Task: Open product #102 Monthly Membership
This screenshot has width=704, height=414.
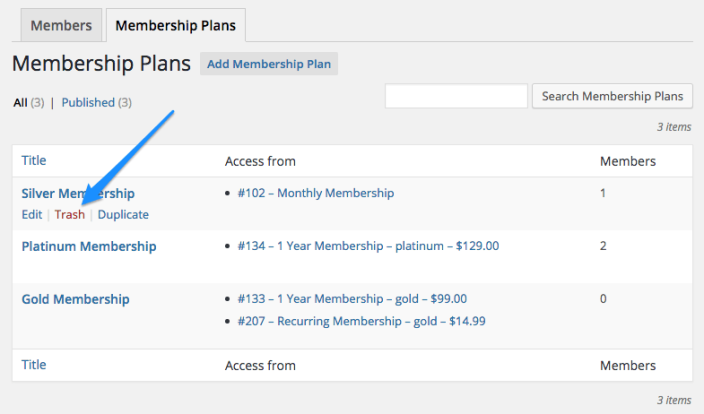Action: [316, 193]
